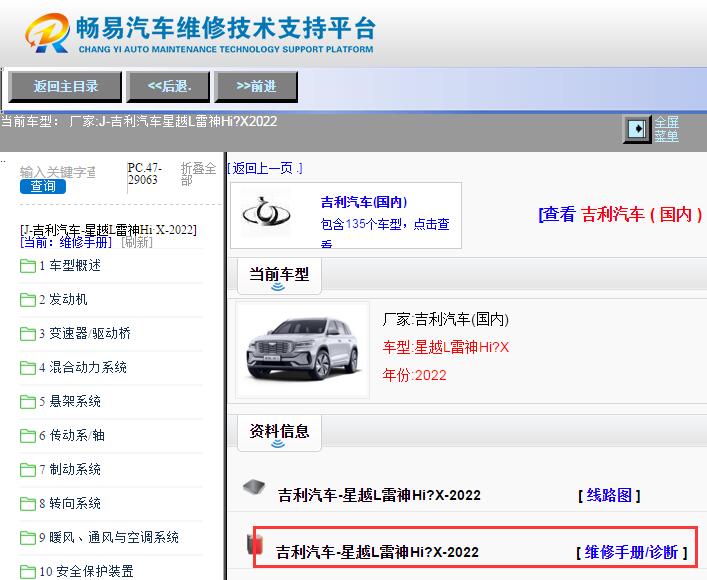Click [查看 吉利汽车（国内） link
Image resolution: width=707 pixels, height=580 pixels.
[620, 214]
